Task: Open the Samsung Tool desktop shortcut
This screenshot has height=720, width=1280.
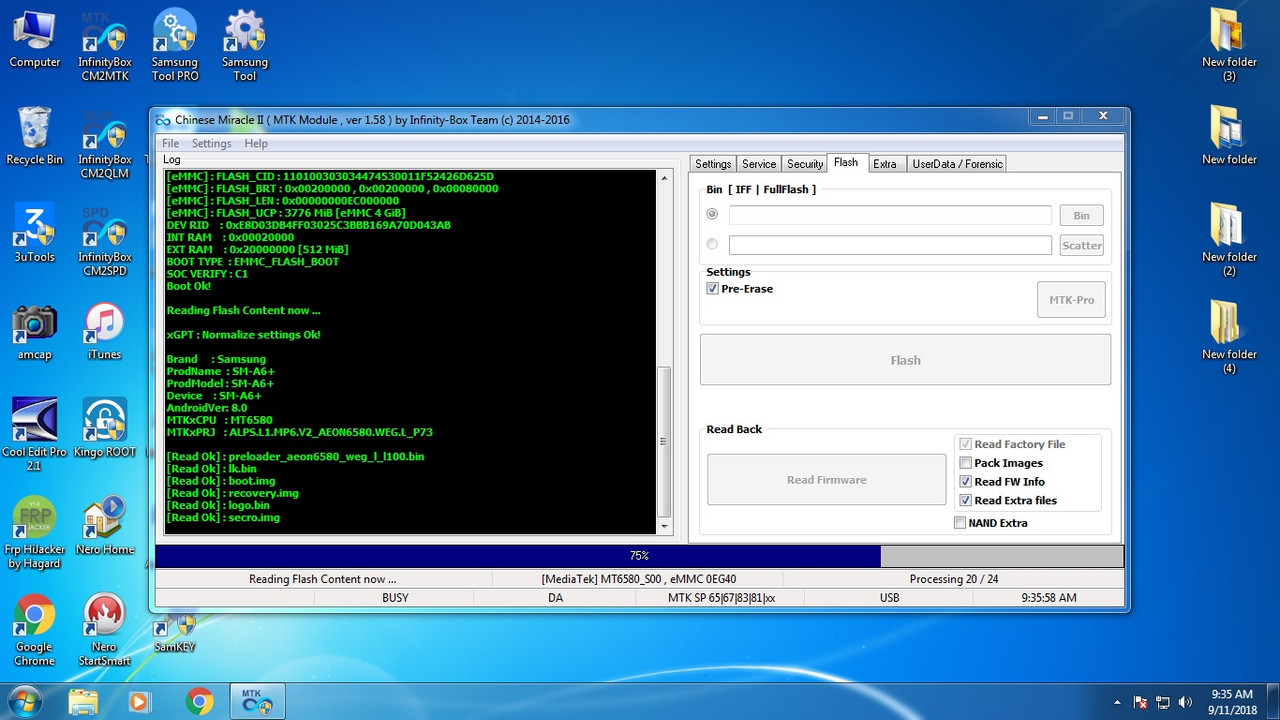Action: point(245,47)
